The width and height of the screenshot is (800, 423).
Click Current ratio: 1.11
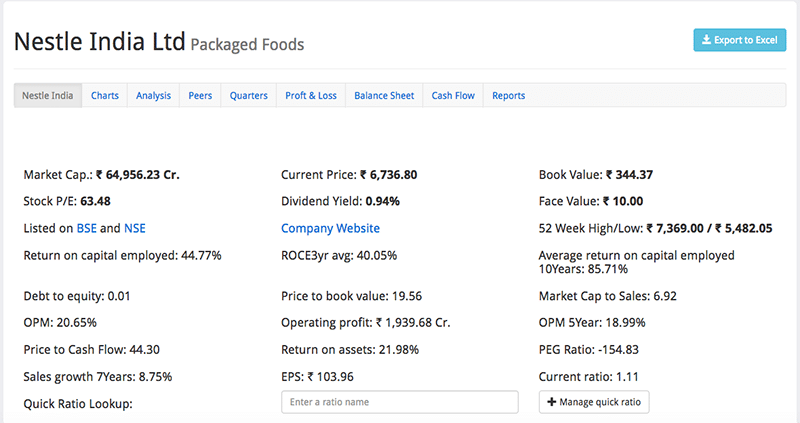589,377
